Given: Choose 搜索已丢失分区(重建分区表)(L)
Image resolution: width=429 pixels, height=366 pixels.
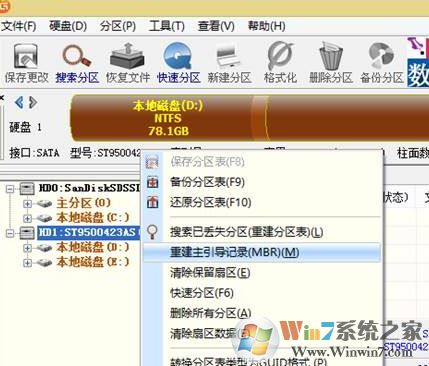Looking at the screenshot, I should coord(262,232).
